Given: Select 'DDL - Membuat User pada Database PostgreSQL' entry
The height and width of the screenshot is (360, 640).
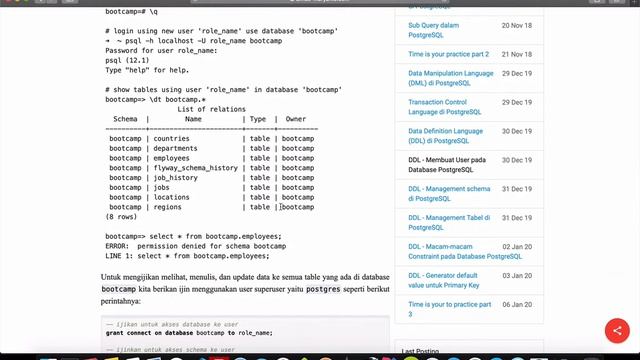Looking at the screenshot, I should coord(447,165).
